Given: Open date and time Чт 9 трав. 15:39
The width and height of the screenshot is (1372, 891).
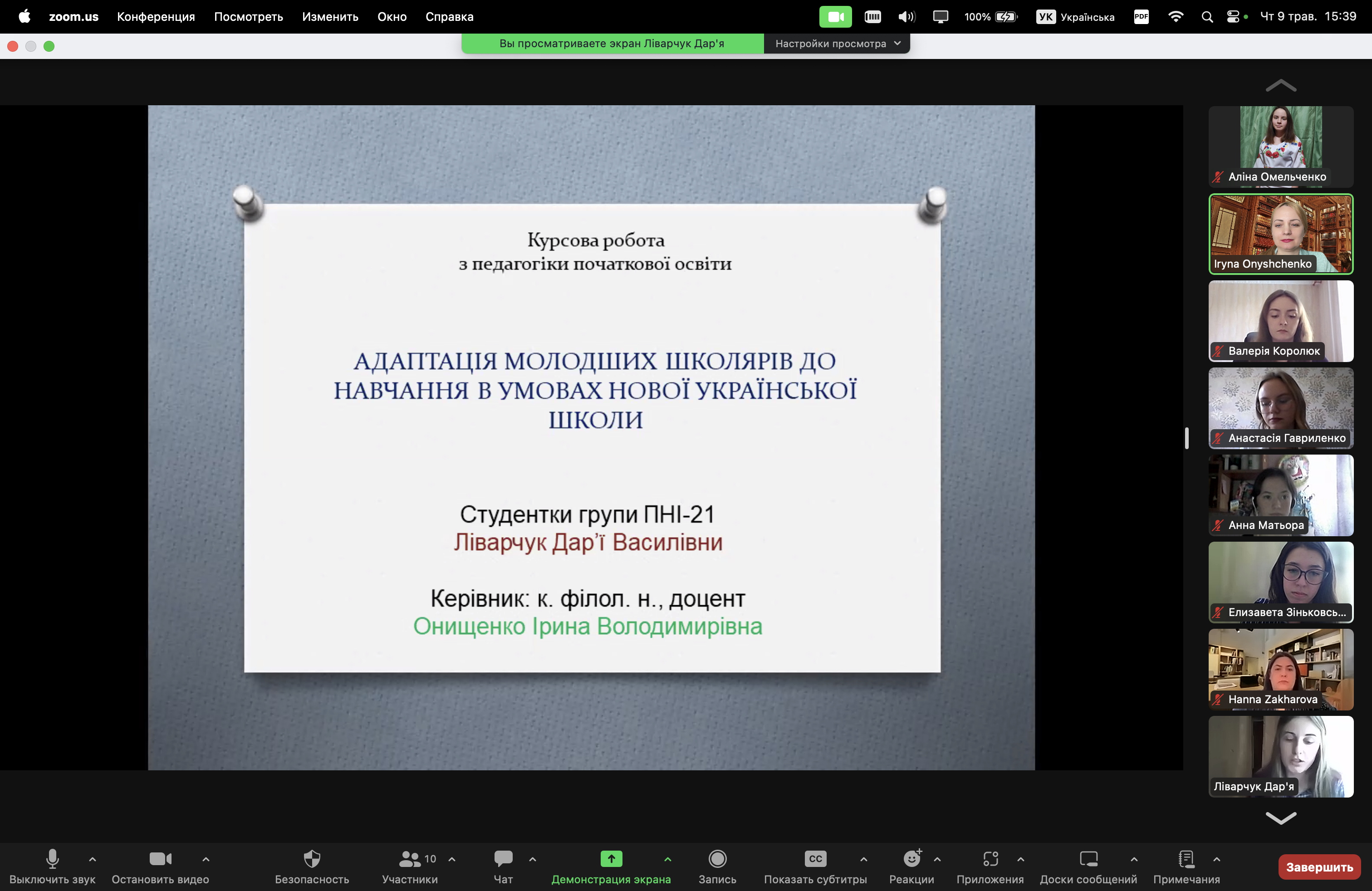Looking at the screenshot, I should pyautogui.click(x=1308, y=16).
